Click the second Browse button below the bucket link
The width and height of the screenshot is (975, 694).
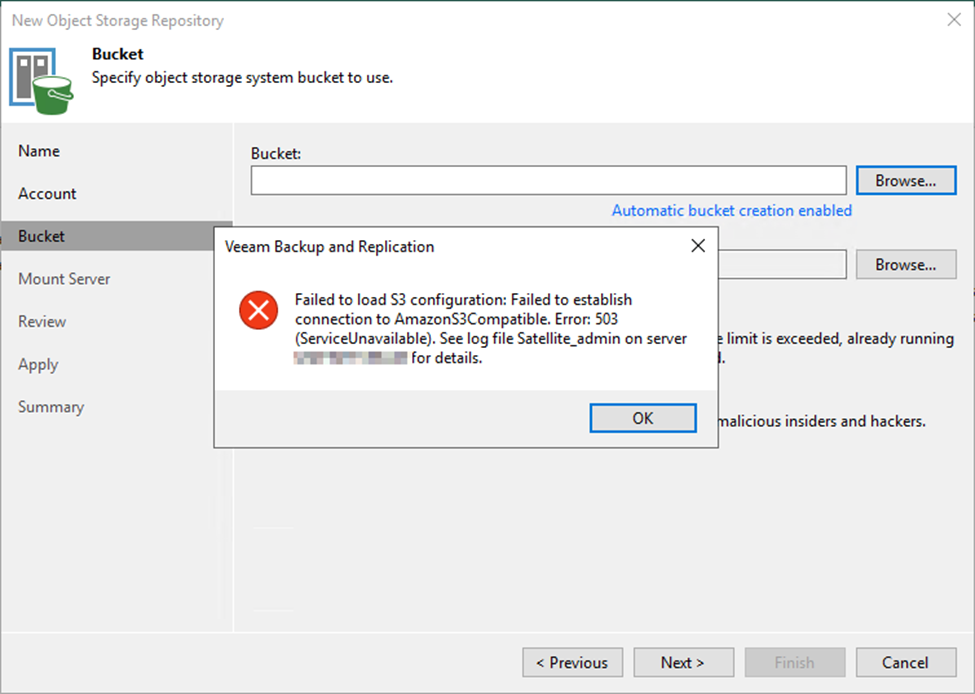click(x=906, y=264)
